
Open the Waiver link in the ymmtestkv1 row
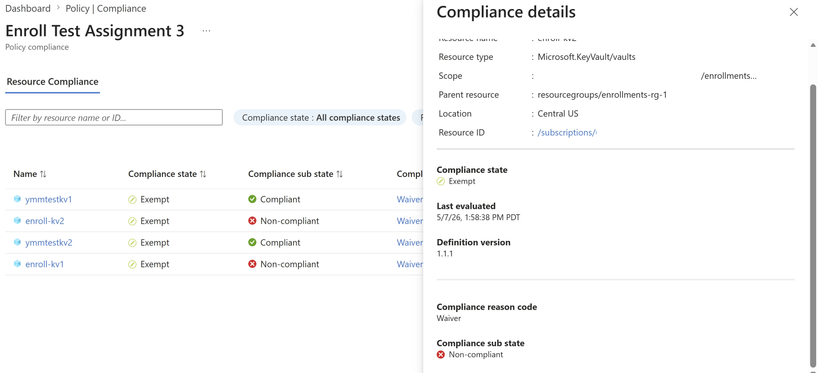pyautogui.click(x=410, y=199)
